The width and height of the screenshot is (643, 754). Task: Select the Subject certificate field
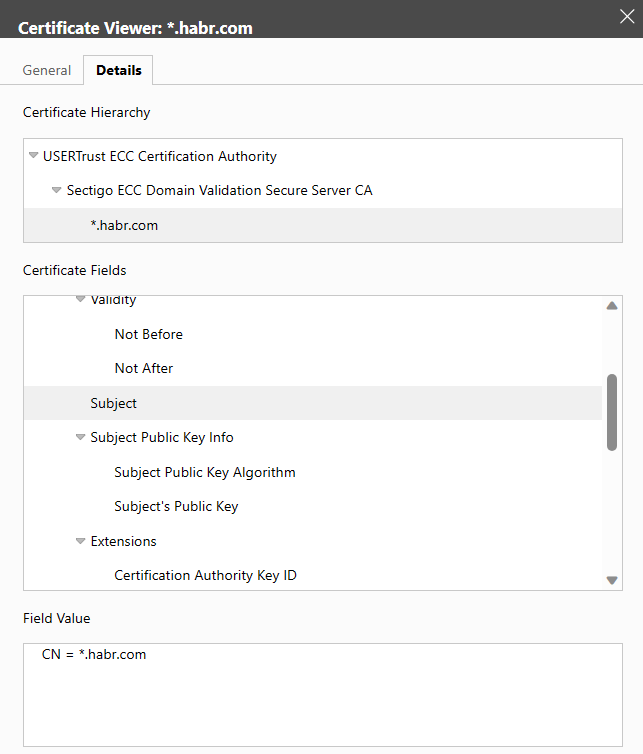tap(114, 403)
